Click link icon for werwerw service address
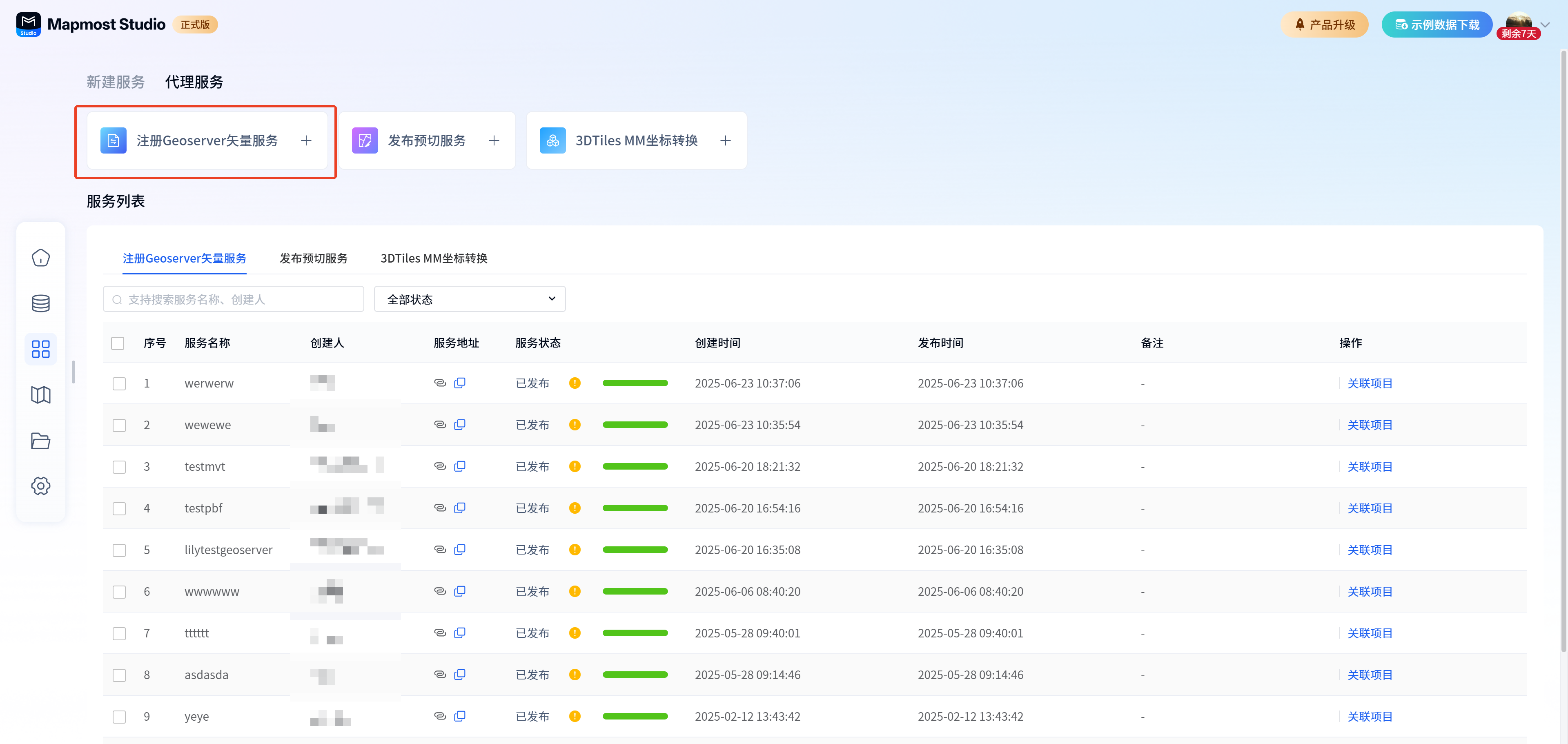The width and height of the screenshot is (1568, 744). 439,383
